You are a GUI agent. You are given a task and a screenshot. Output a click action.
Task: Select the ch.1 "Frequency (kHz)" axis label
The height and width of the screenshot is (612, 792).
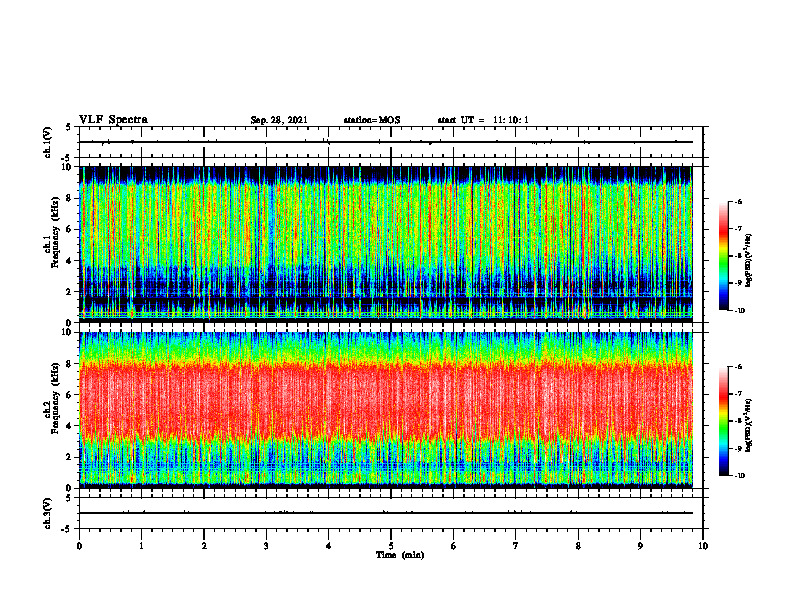tap(55, 233)
